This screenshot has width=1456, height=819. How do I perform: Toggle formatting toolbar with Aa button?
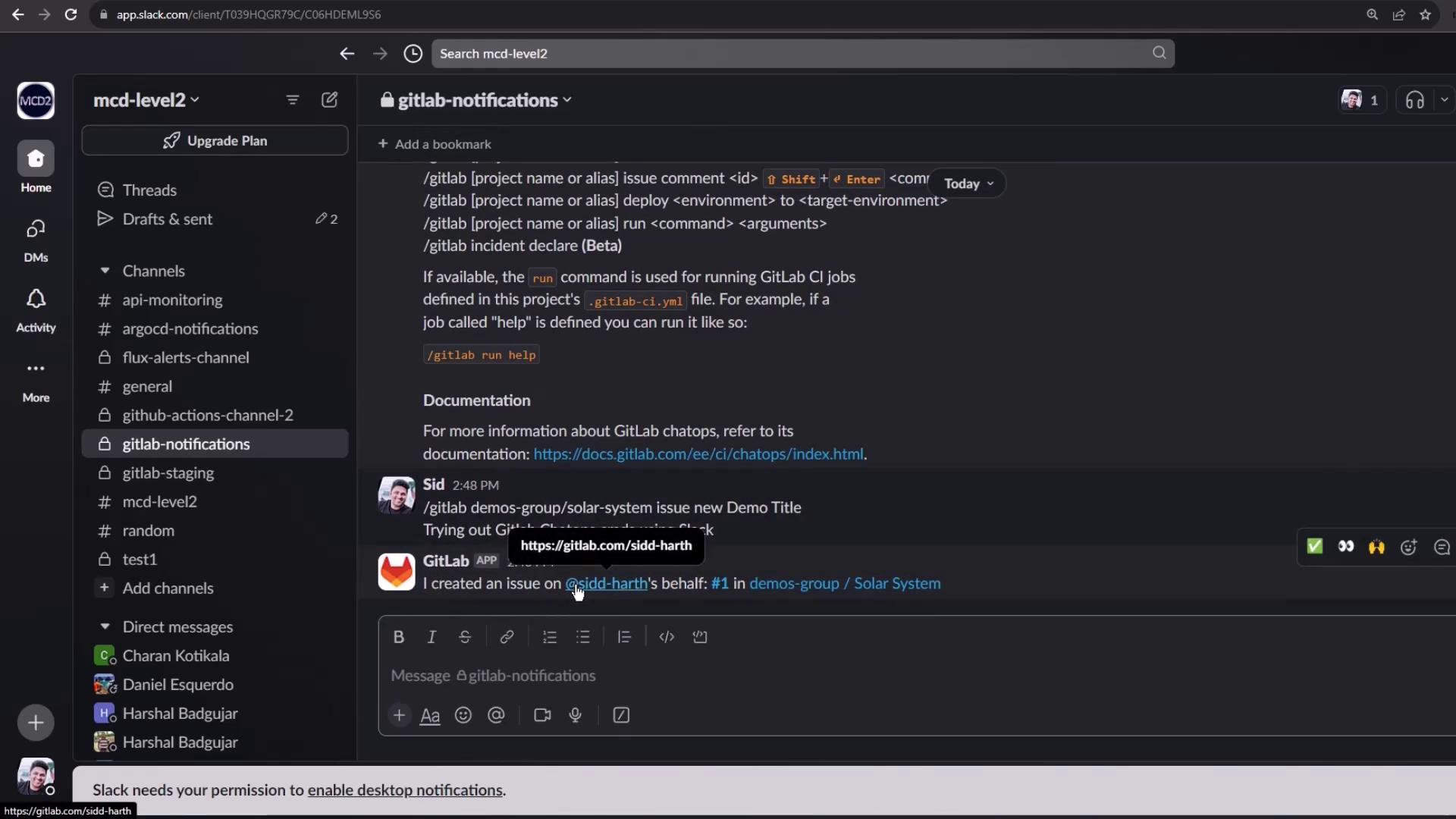tap(430, 715)
